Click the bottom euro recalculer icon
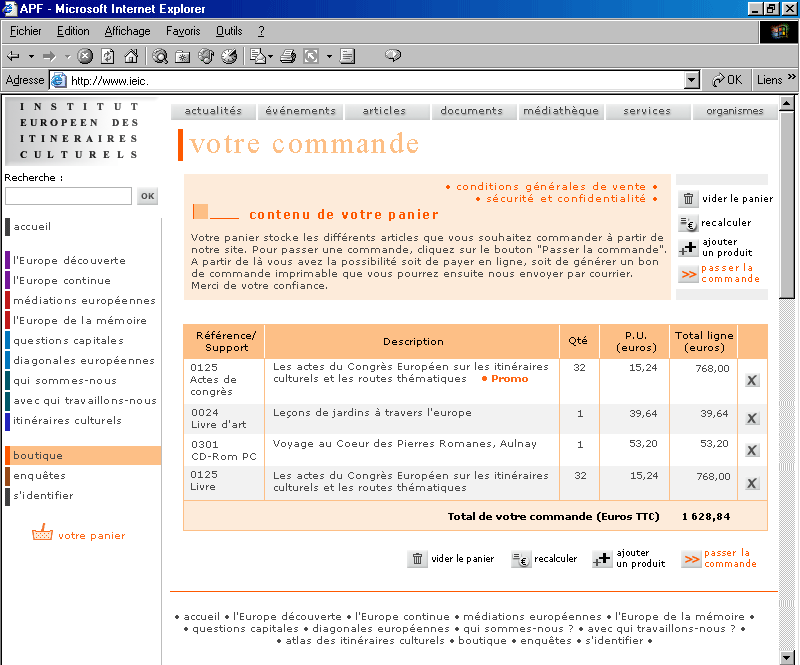 pyautogui.click(x=521, y=559)
